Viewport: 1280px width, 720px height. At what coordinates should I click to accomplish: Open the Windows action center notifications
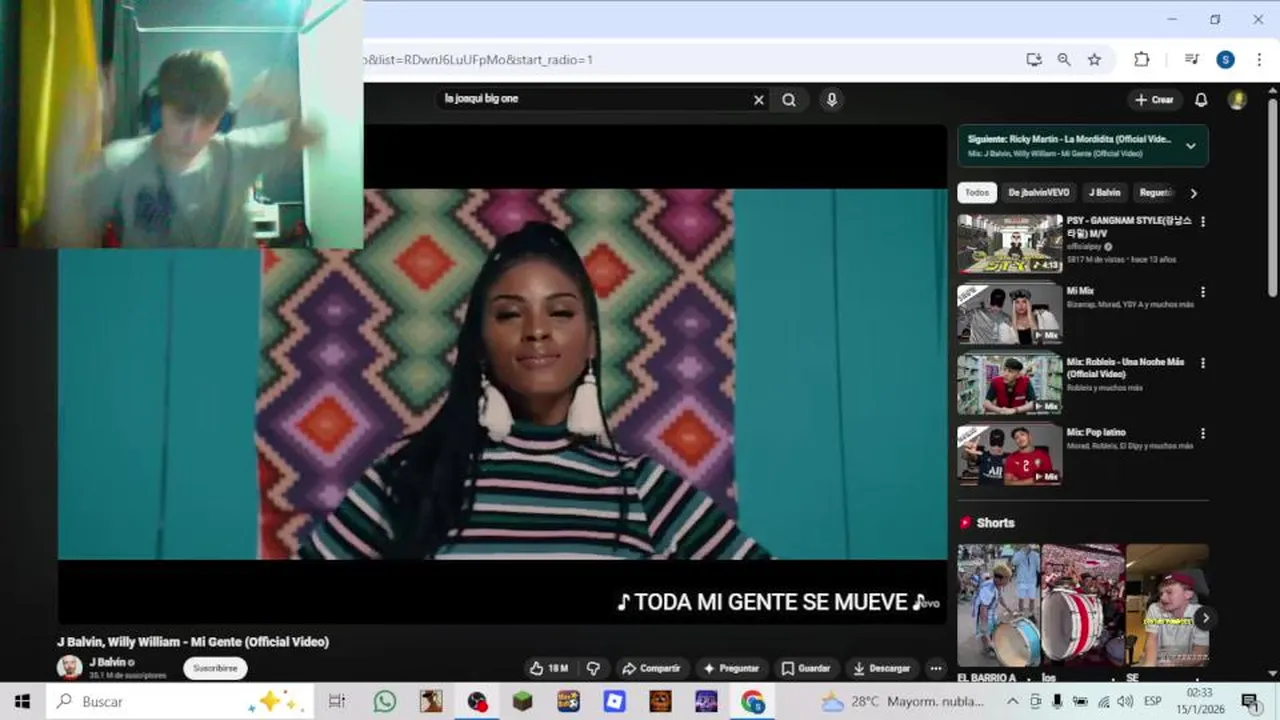click(1250, 702)
